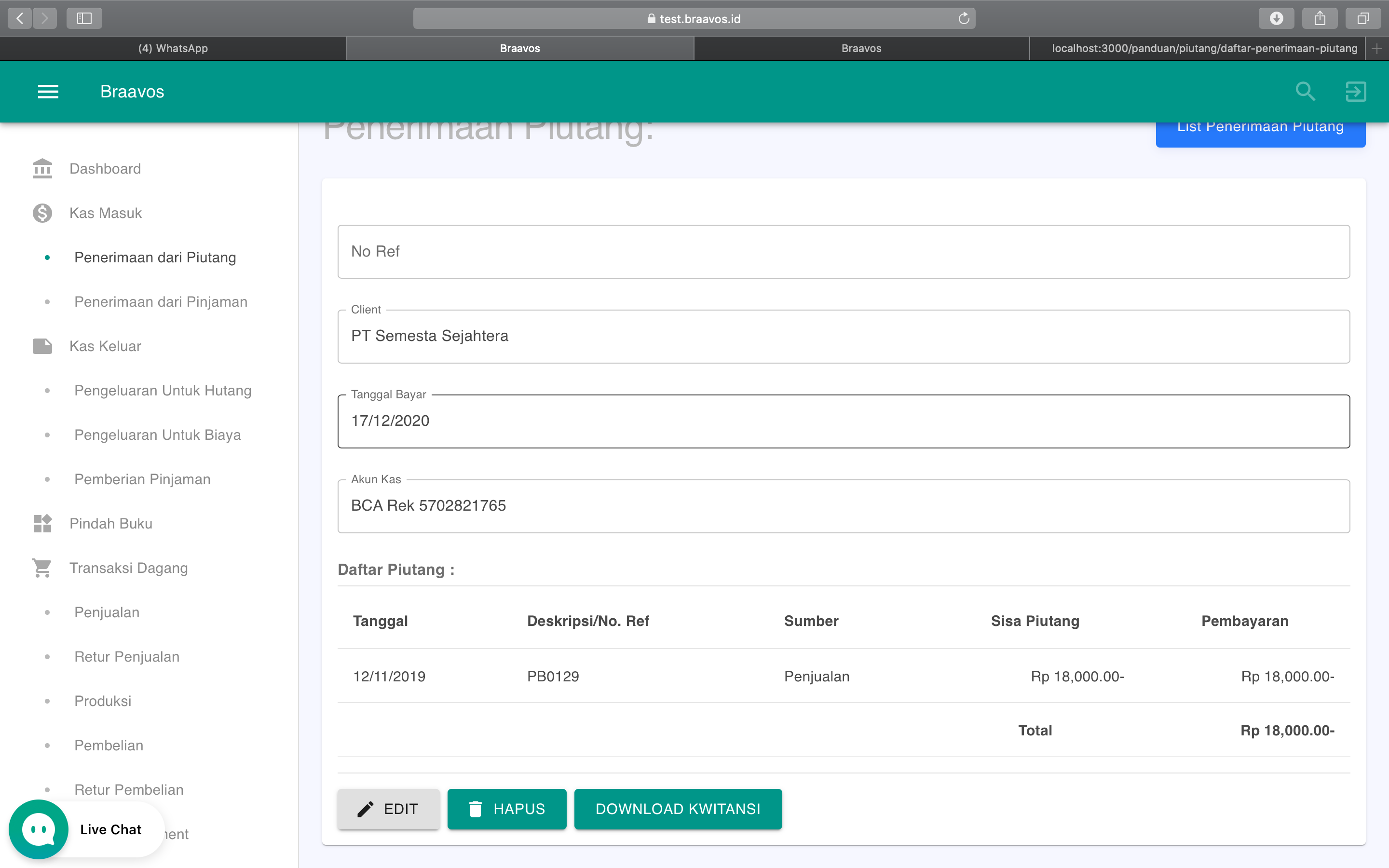
Task: Open the Akun Kas dropdown field
Action: [843, 506]
